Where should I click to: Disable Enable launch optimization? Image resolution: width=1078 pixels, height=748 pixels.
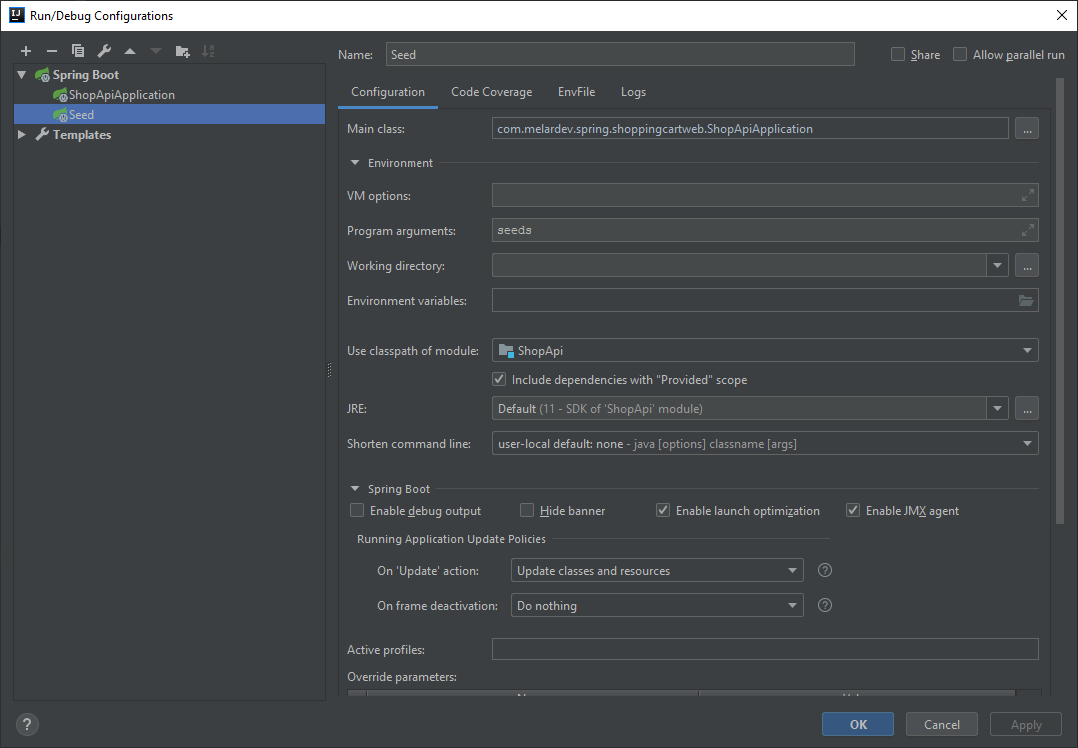pos(663,510)
